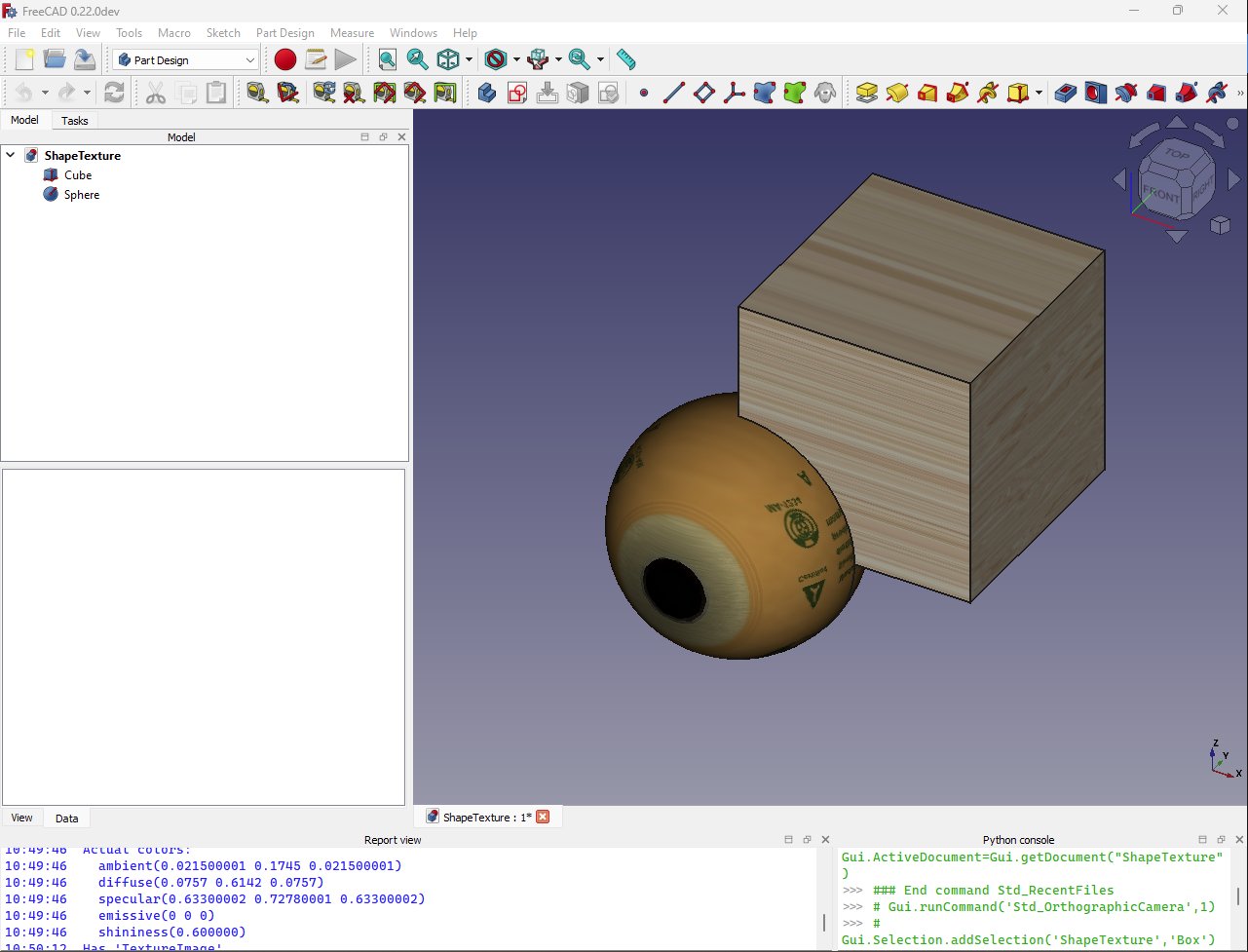Click the Create Sketch icon

517,93
